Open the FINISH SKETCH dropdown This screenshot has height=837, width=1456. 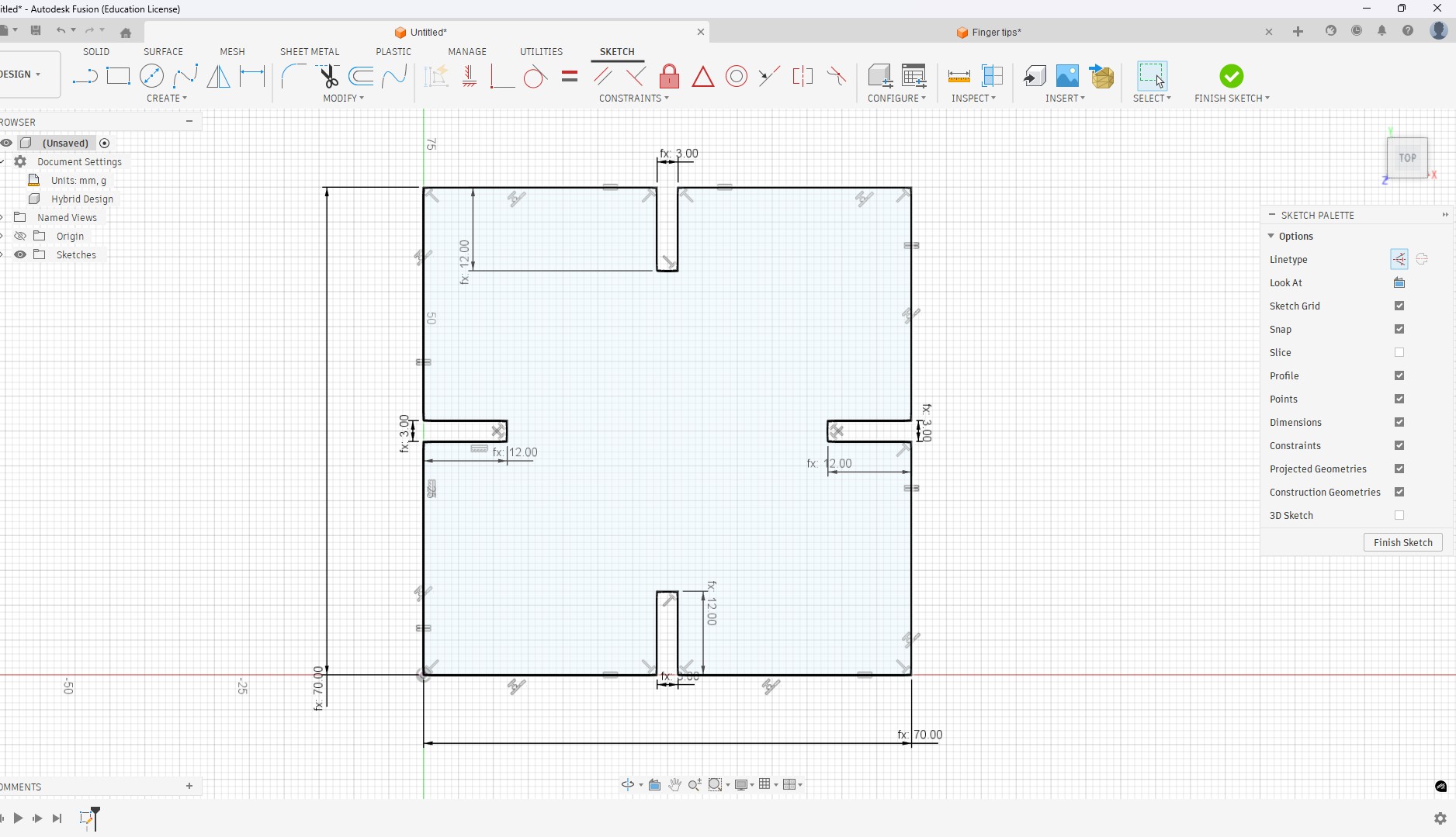click(x=1232, y=99)
